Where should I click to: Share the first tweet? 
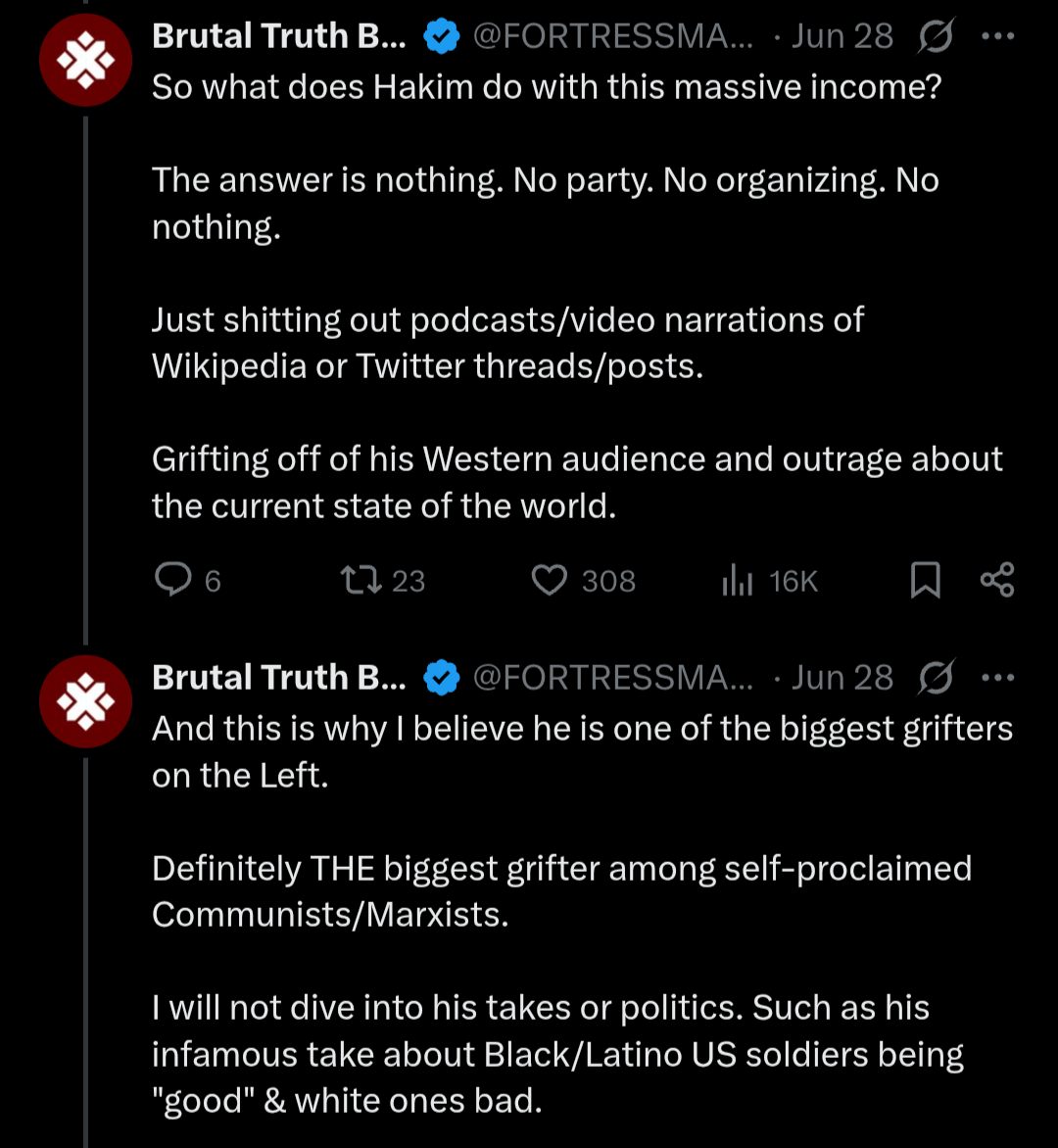997,581
